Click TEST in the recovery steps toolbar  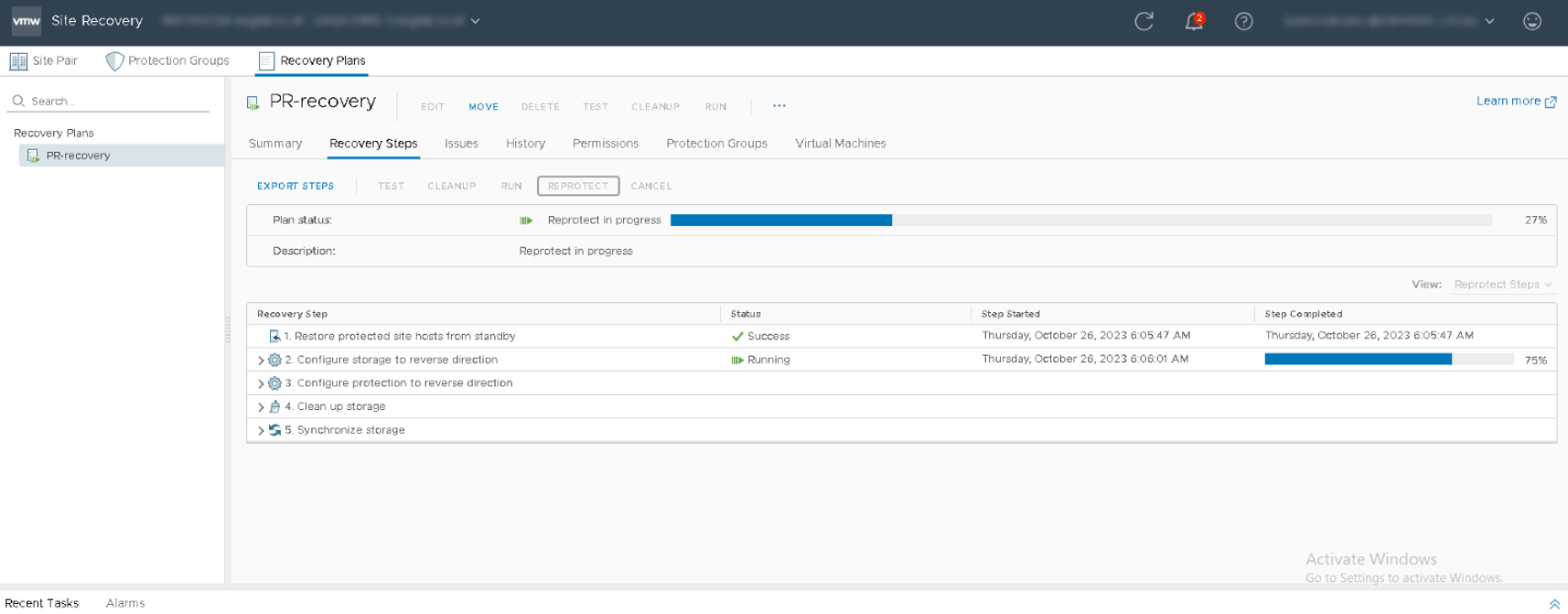[x=392, y=186]
